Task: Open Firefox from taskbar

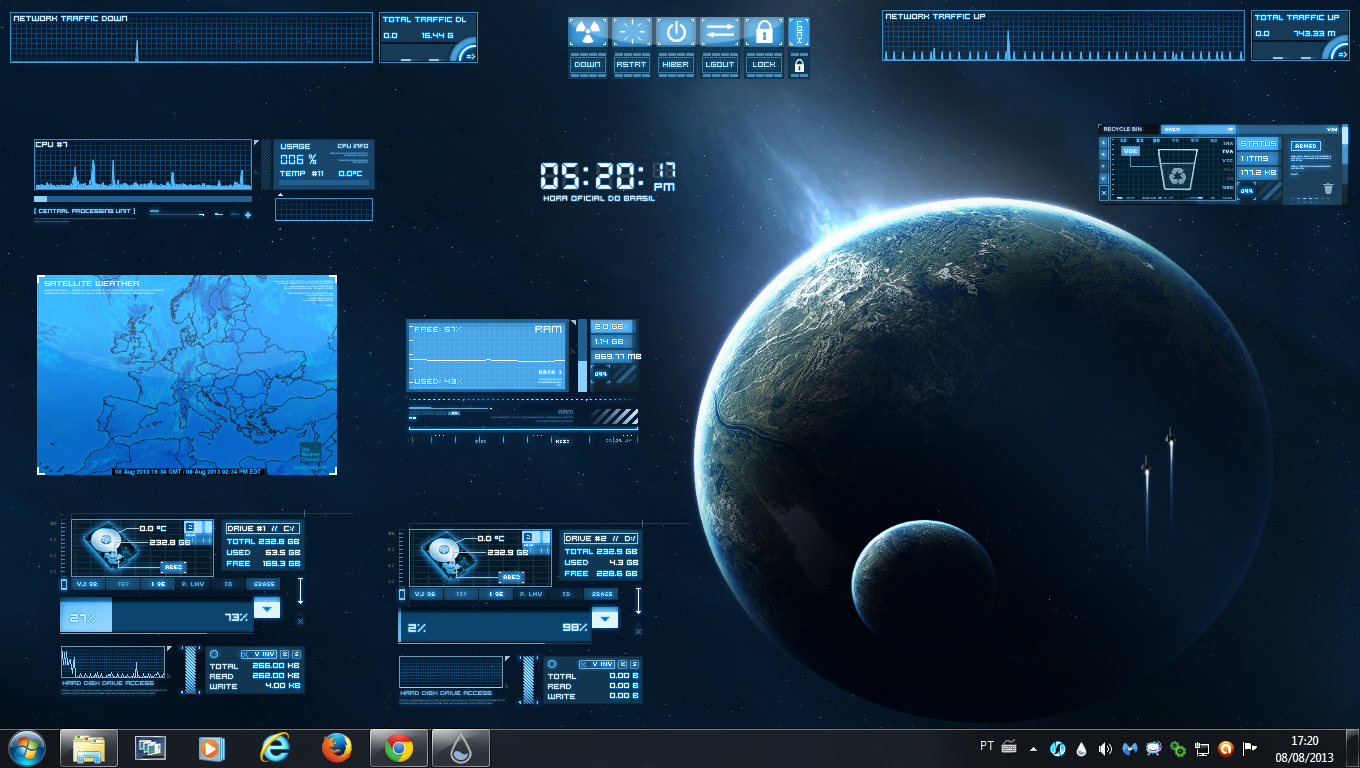Action: pyautogui.click(x=336, y=748)
